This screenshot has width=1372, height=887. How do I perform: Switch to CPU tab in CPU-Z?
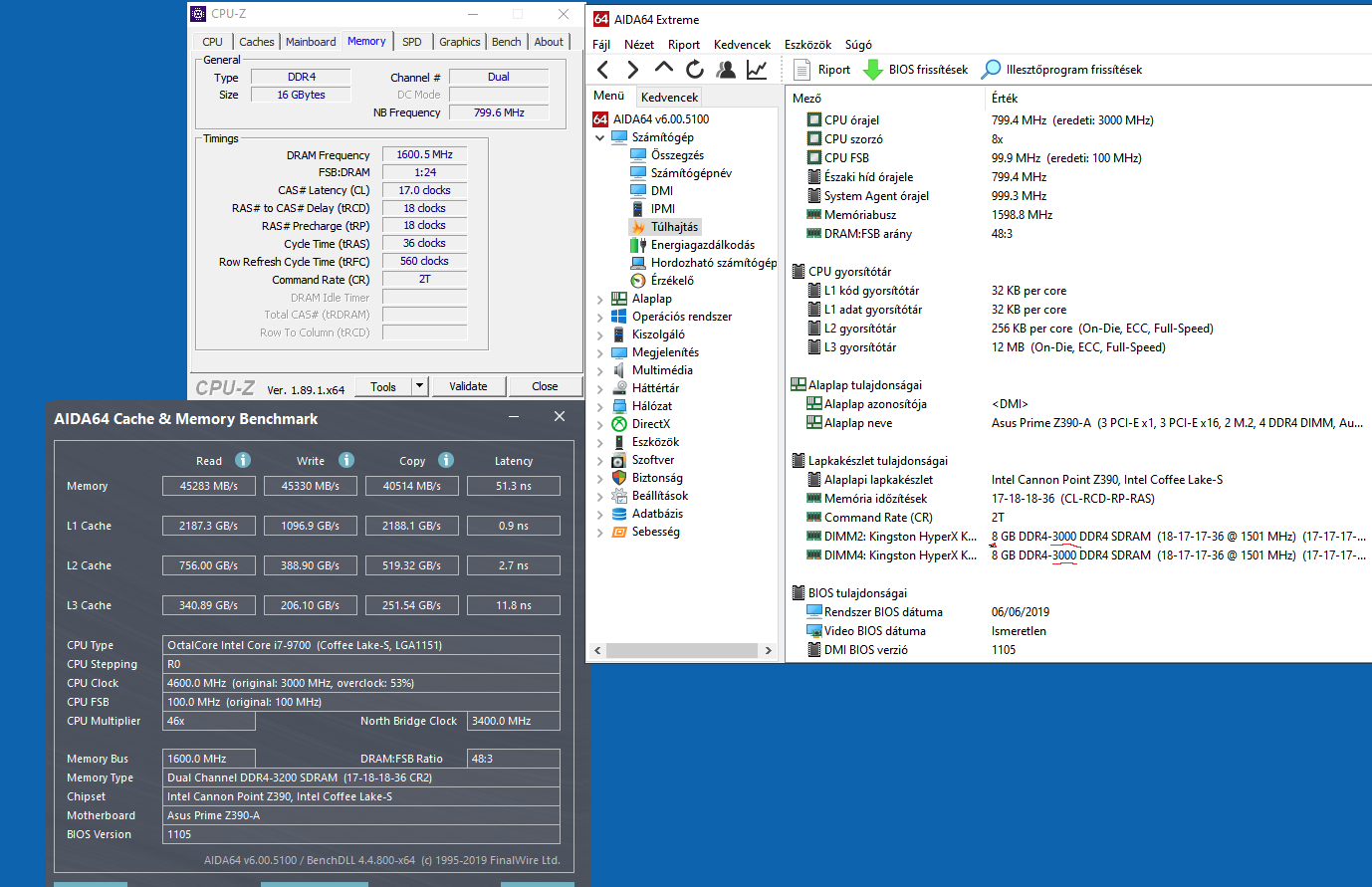tap(213, 42)
